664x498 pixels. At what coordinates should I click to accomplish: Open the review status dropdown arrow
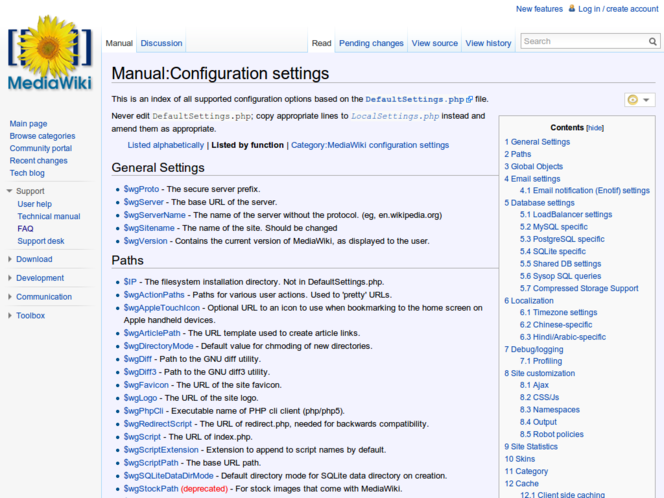(x=648, y=100)
